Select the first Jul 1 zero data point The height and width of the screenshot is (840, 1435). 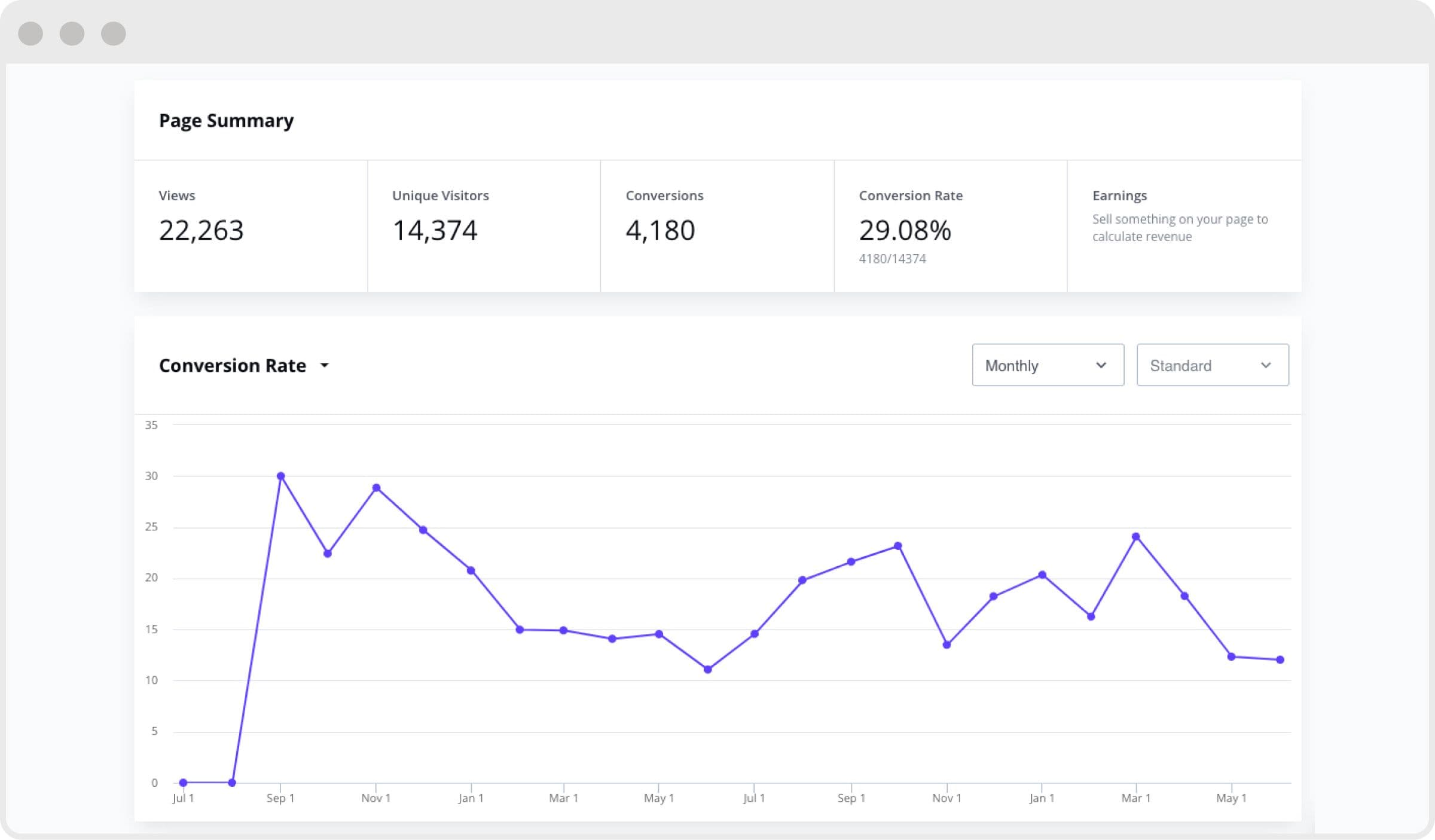184,783
